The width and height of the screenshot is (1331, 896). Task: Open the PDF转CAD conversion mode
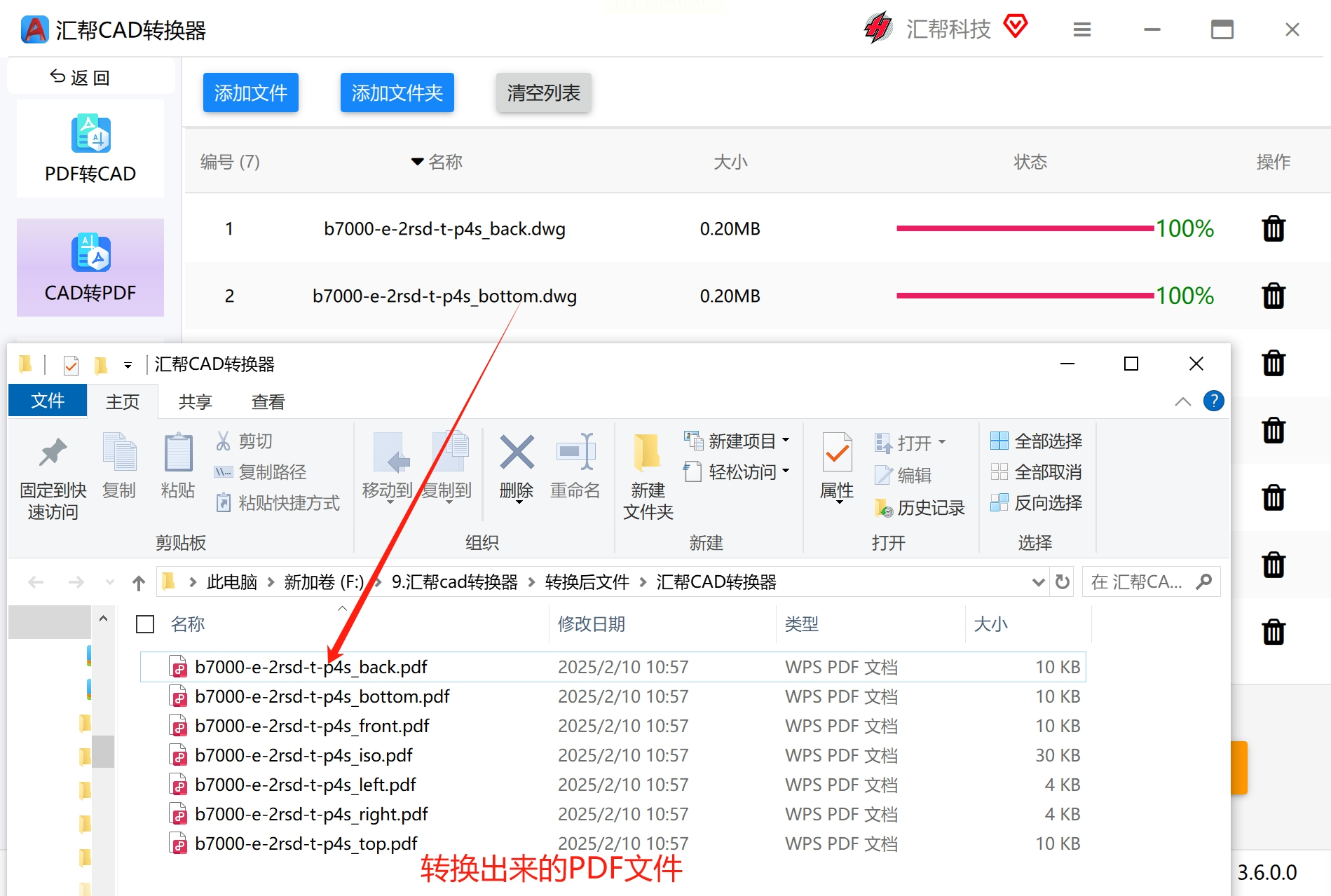90,149
